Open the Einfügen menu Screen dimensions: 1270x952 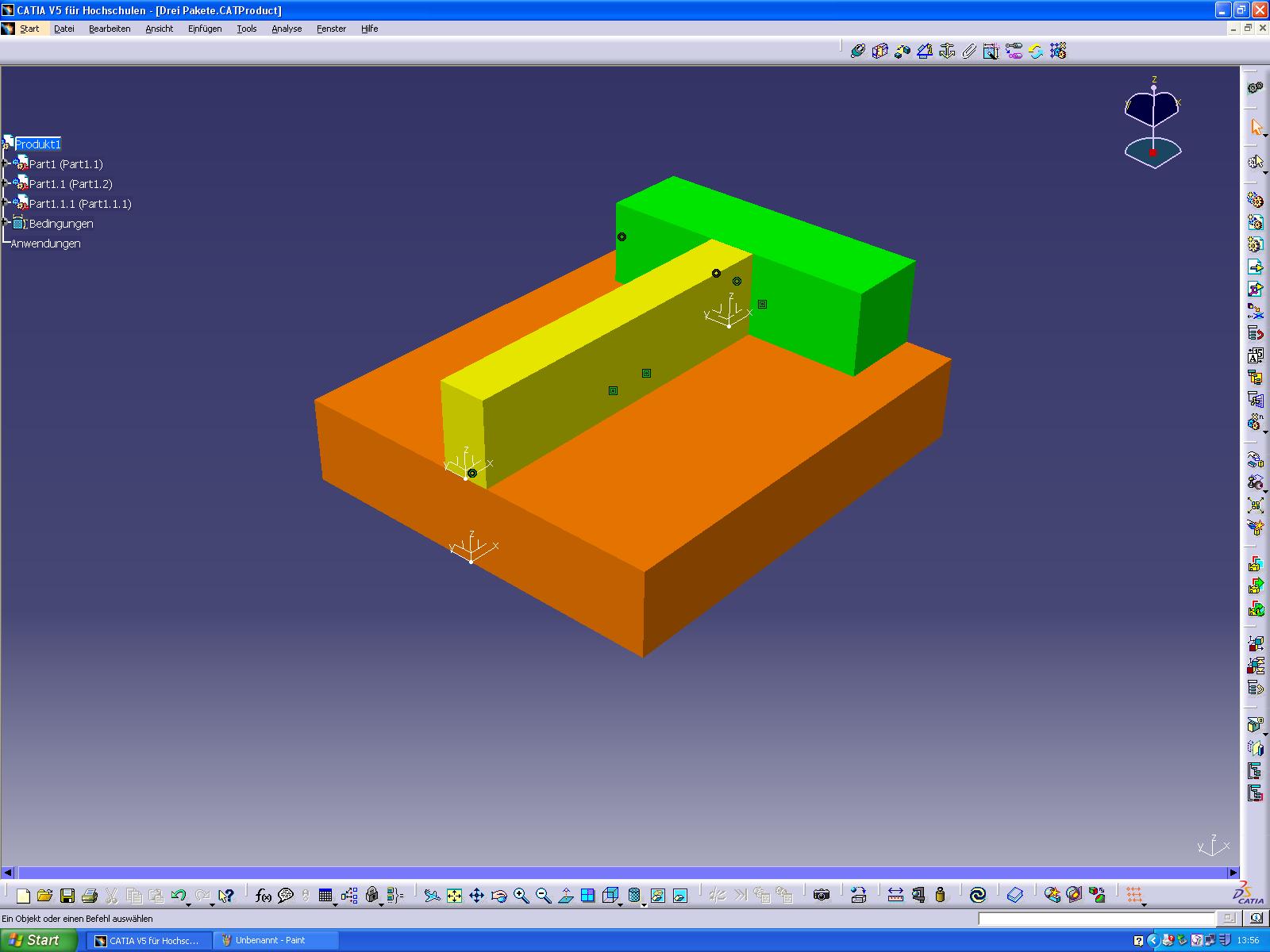pos(205,29)
